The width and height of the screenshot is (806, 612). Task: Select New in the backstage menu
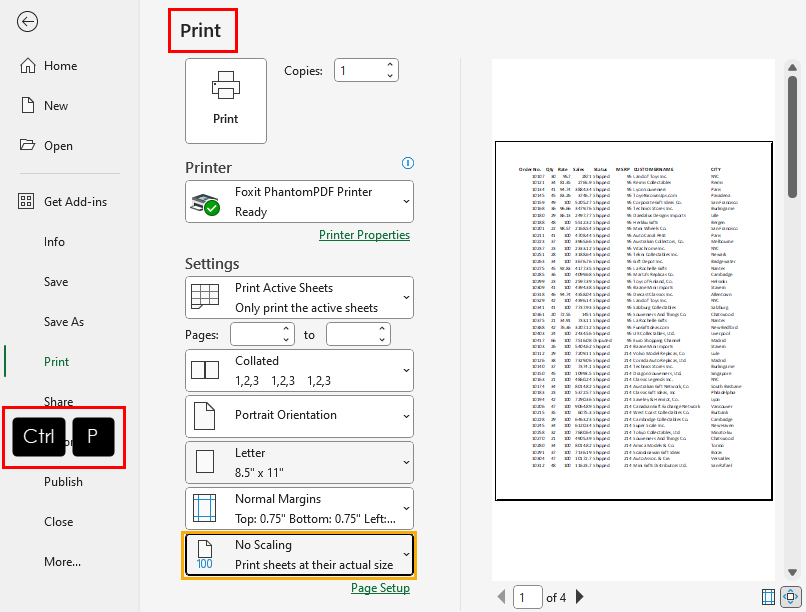56,105
